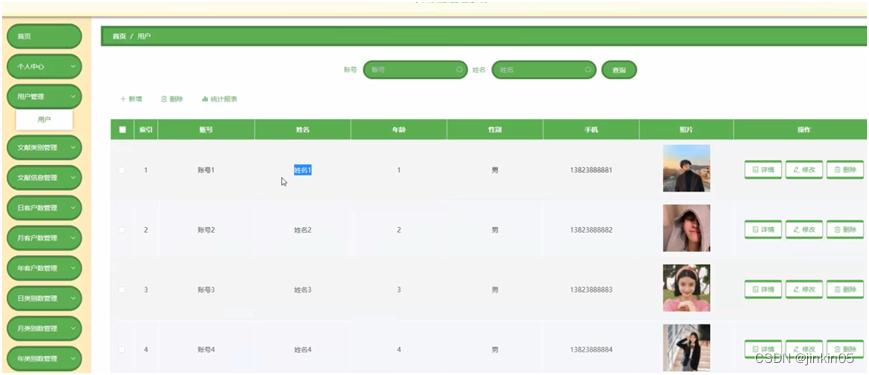Click 首页 in the breadcrumb
Viewport: 869px width, 375px height.
tap(119, 36)
